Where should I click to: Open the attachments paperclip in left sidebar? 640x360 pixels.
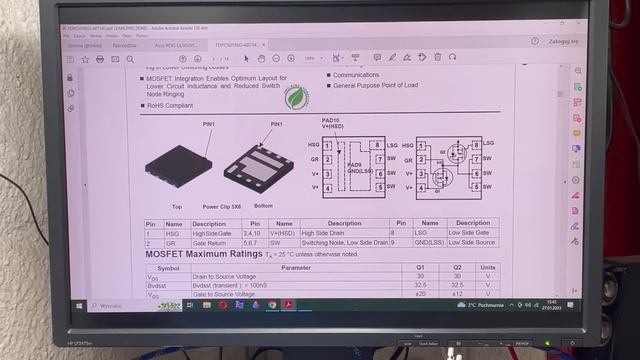click(x=71, y=109)
